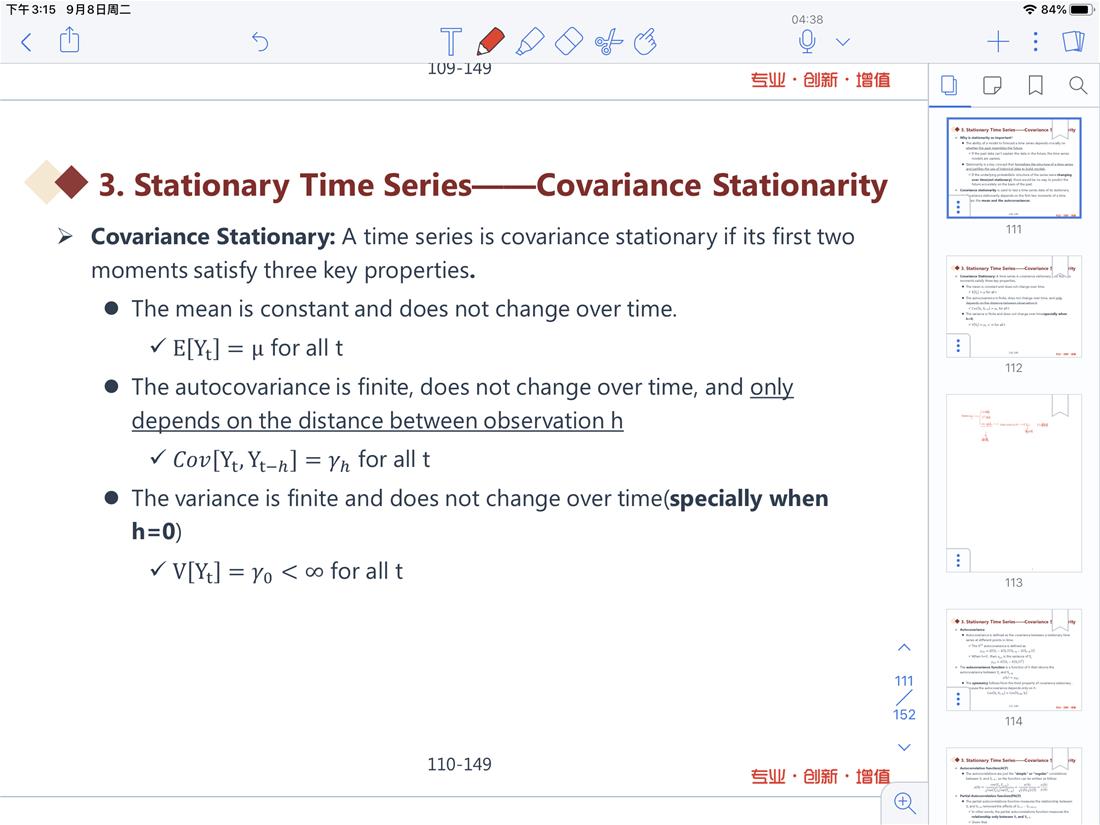Toggle bookmark on page 113 thumbnail

coord(1059,406)
